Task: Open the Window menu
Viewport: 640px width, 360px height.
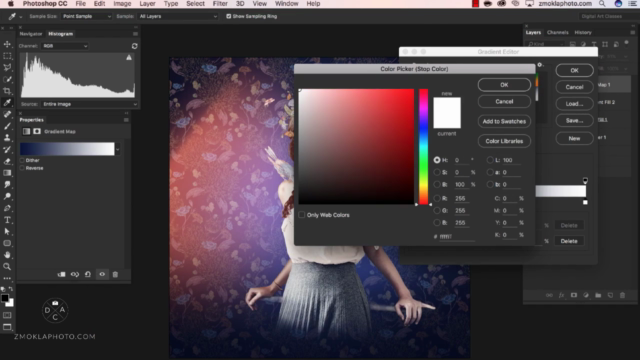Action: click(x=287, y=4)
